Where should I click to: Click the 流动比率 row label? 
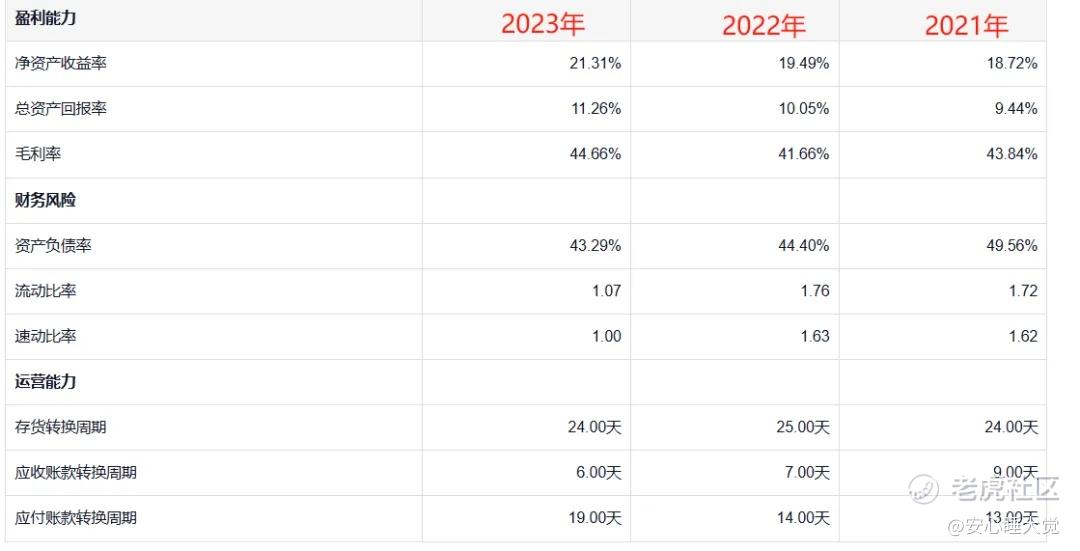45,291
